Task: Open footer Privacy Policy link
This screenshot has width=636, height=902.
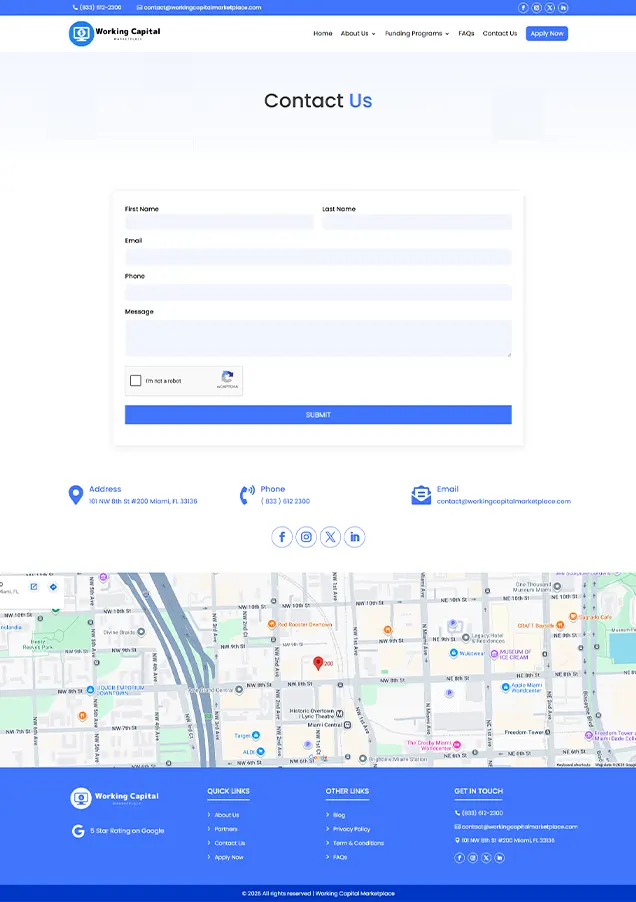Action: point(351,829)
